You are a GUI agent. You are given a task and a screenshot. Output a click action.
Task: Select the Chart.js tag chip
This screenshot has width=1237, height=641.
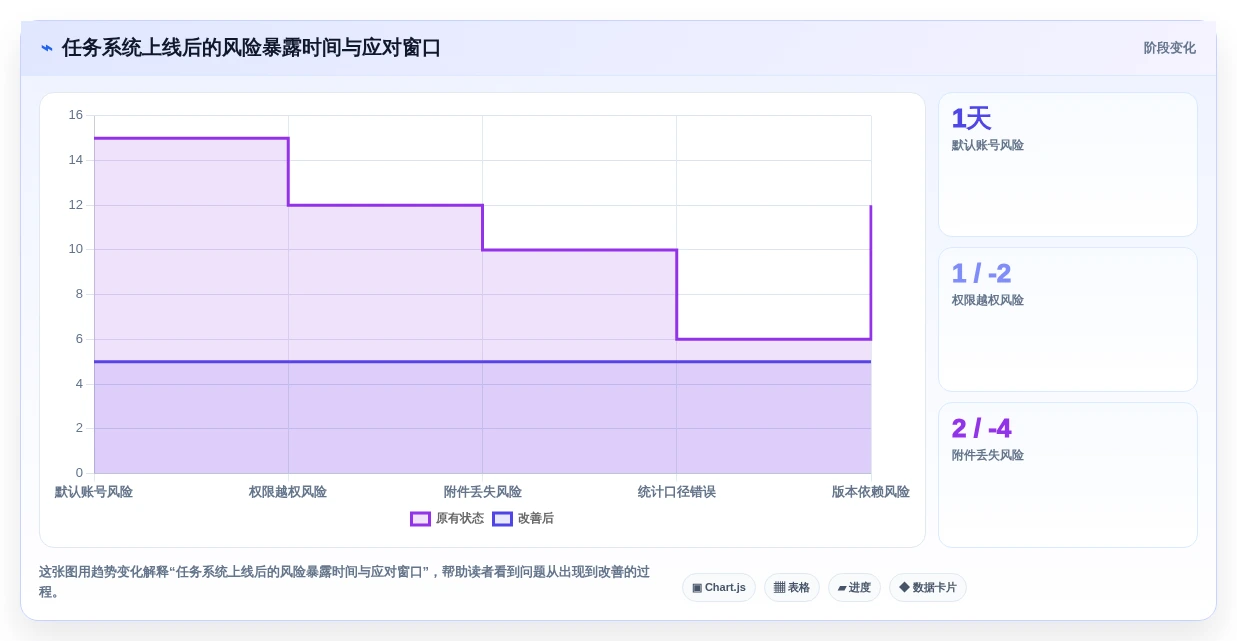[719, 588]
